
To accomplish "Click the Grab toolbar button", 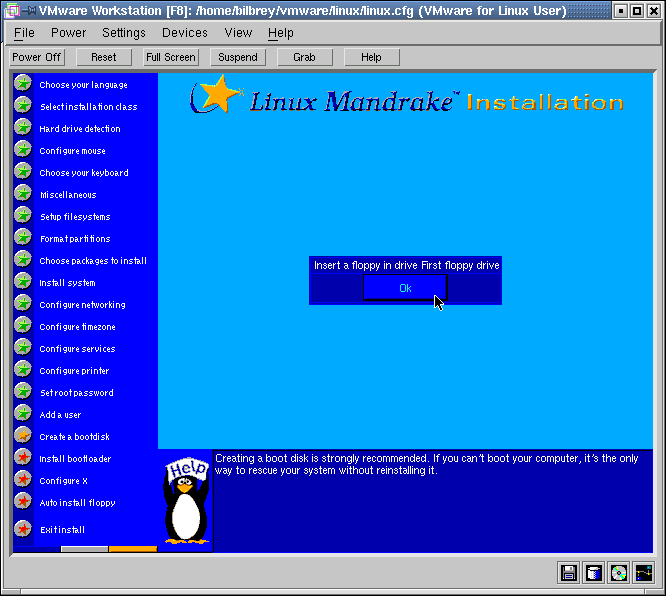I will pos(304,57).
